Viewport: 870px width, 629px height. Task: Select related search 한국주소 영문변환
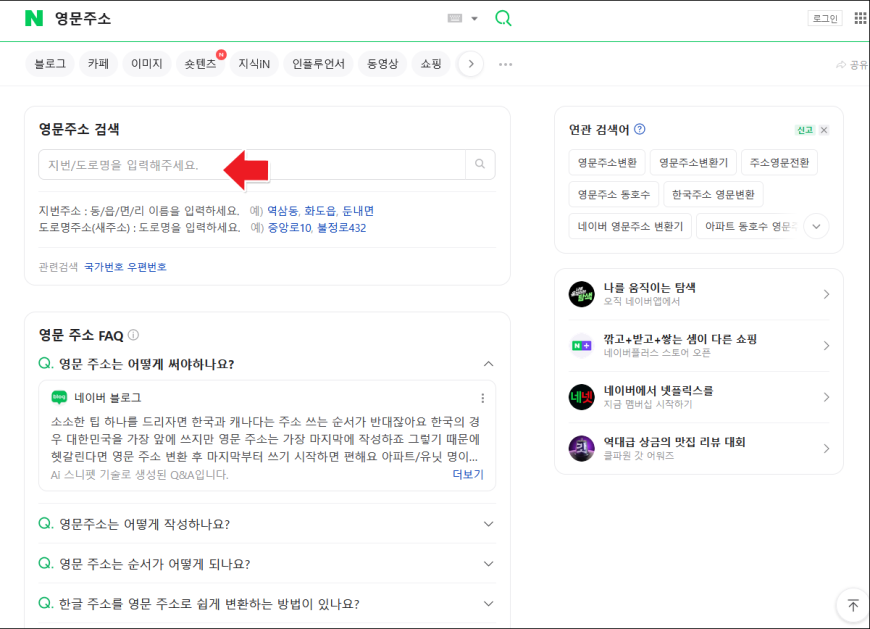(713, 195)
